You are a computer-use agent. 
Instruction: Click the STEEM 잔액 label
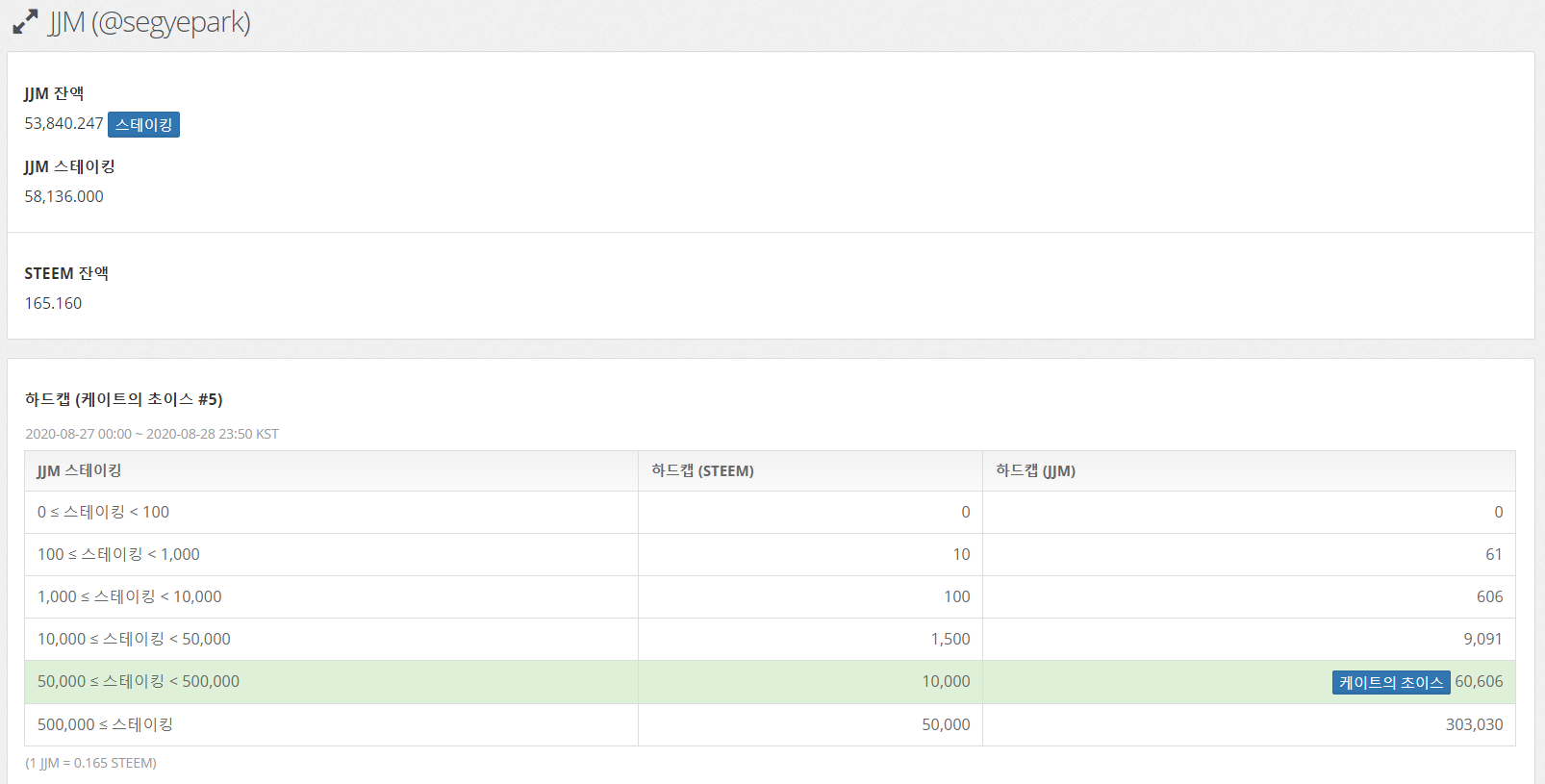66,273
